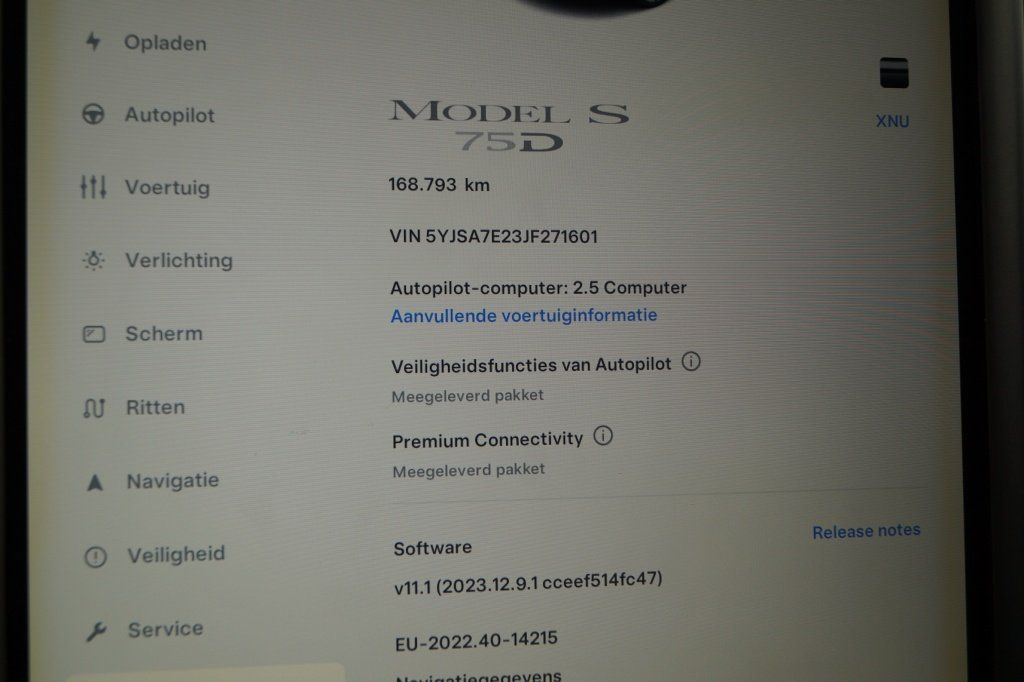Open Aanvullende voertuiginformatie link
This screenshot has height=682, width=1024.
tap(524, 316)
